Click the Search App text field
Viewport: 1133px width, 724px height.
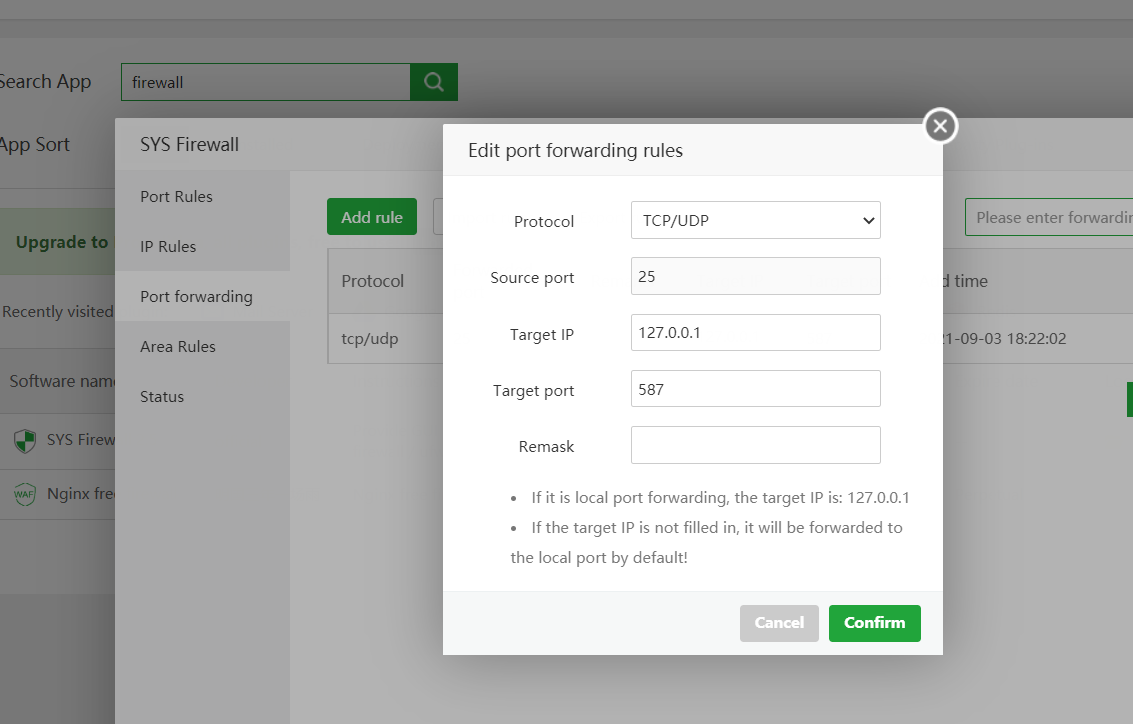[x=265, y=82]
